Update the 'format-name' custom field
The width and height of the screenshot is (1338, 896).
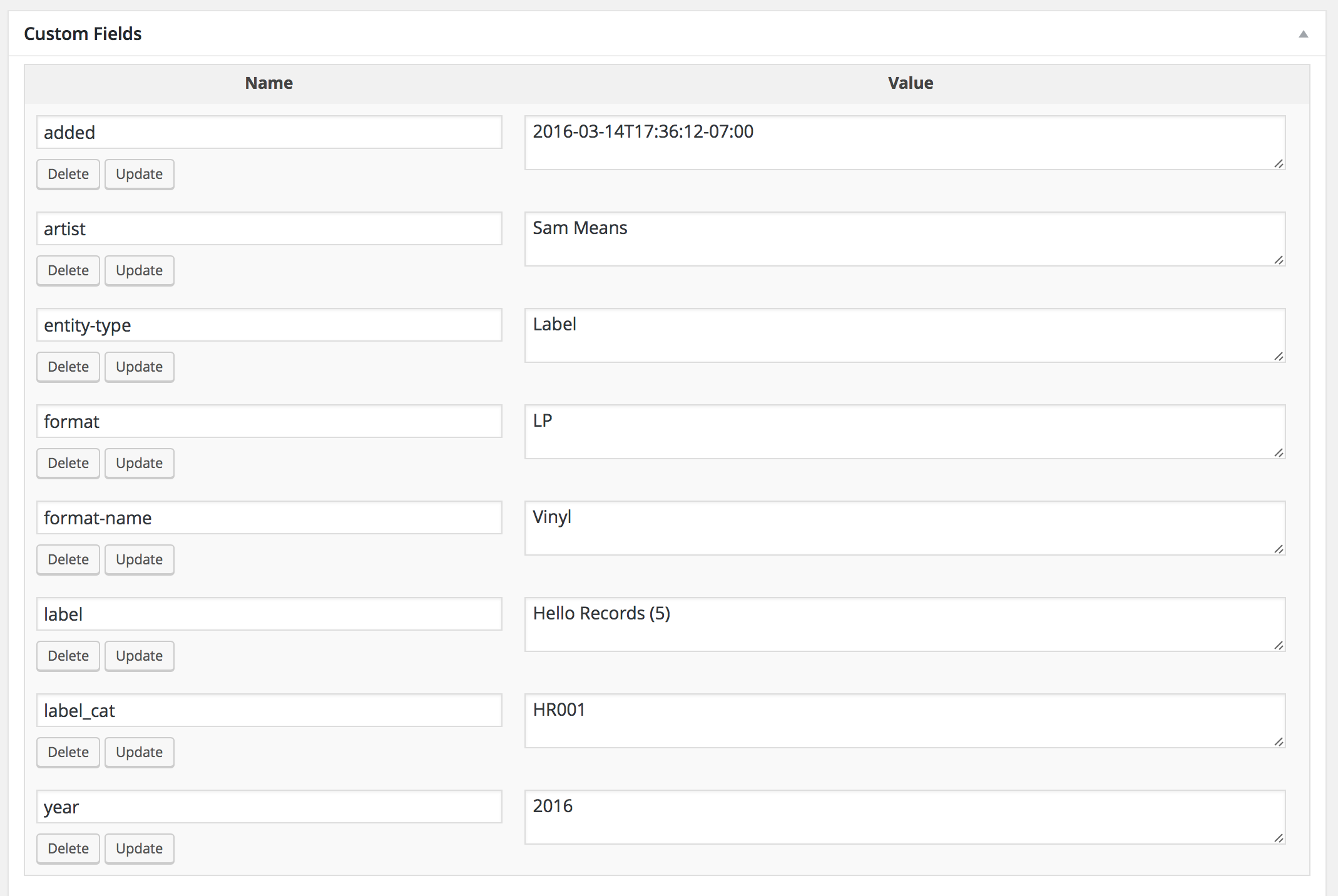pyautogui.click(x=139, y=559)
